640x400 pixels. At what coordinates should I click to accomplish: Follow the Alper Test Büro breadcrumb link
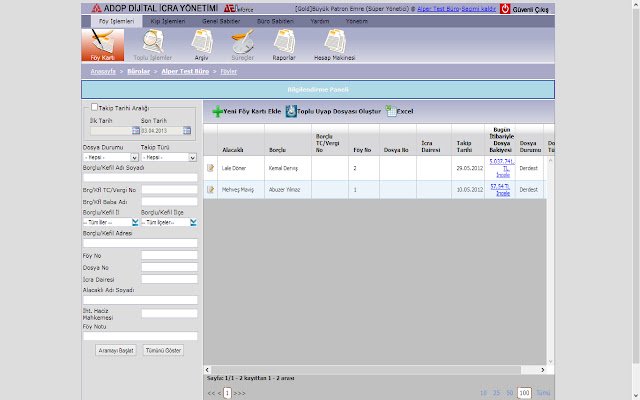pos(185,71)
